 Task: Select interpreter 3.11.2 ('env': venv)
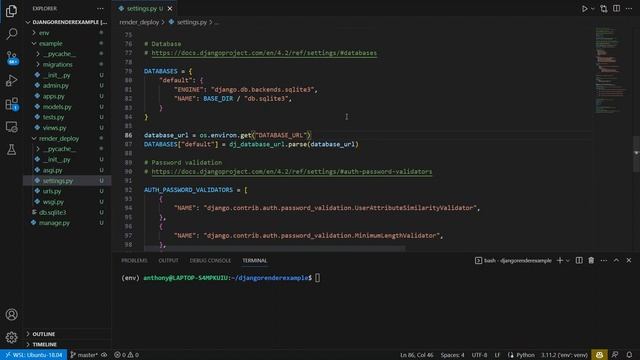564,355
